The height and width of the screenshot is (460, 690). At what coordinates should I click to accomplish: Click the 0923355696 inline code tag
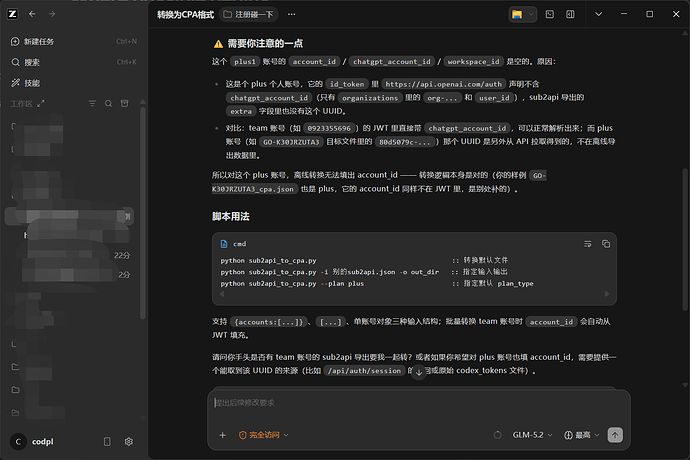click(329, 129)
